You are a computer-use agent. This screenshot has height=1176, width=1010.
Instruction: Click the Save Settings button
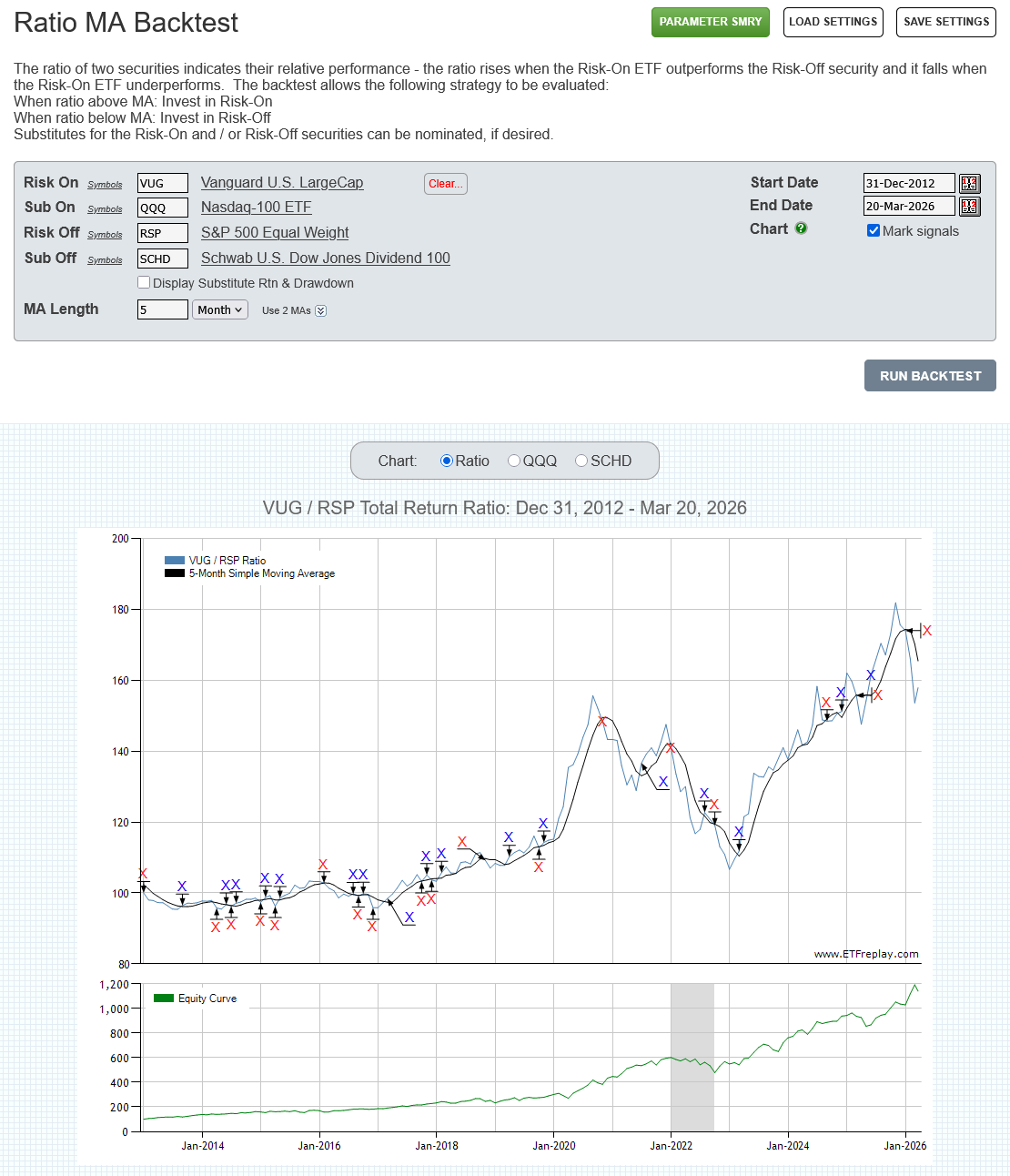click(945, 22)
